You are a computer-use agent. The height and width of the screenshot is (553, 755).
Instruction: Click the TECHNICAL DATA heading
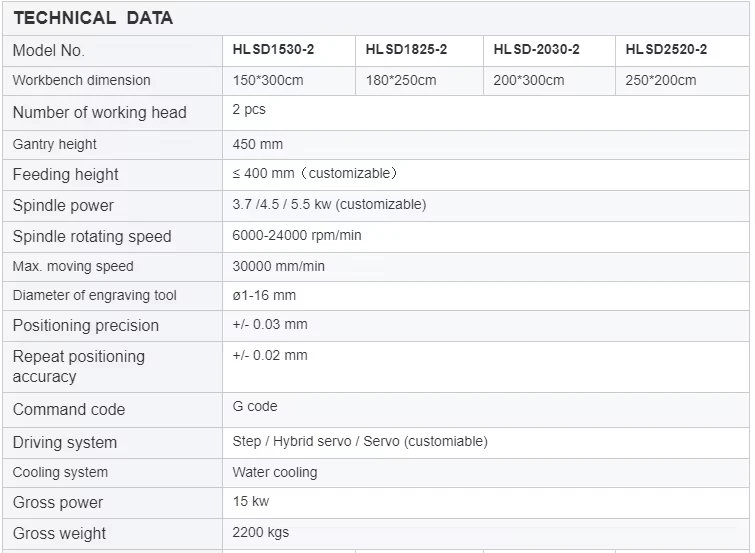tap(93, 18)
